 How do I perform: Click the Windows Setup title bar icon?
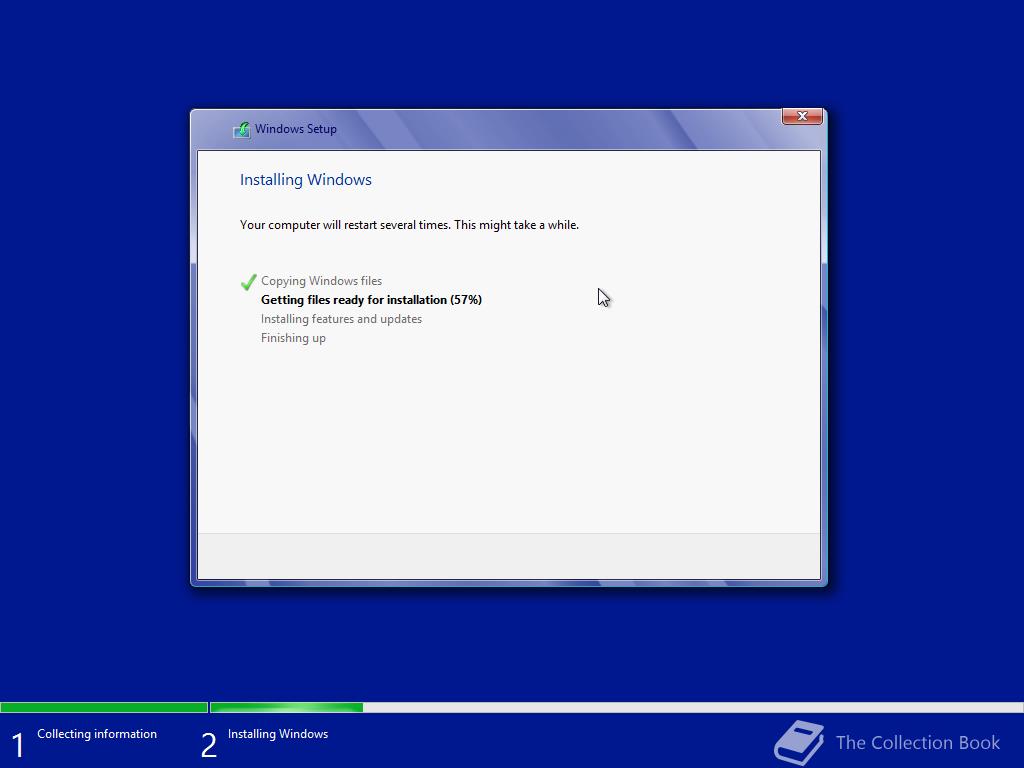(242, 129)
